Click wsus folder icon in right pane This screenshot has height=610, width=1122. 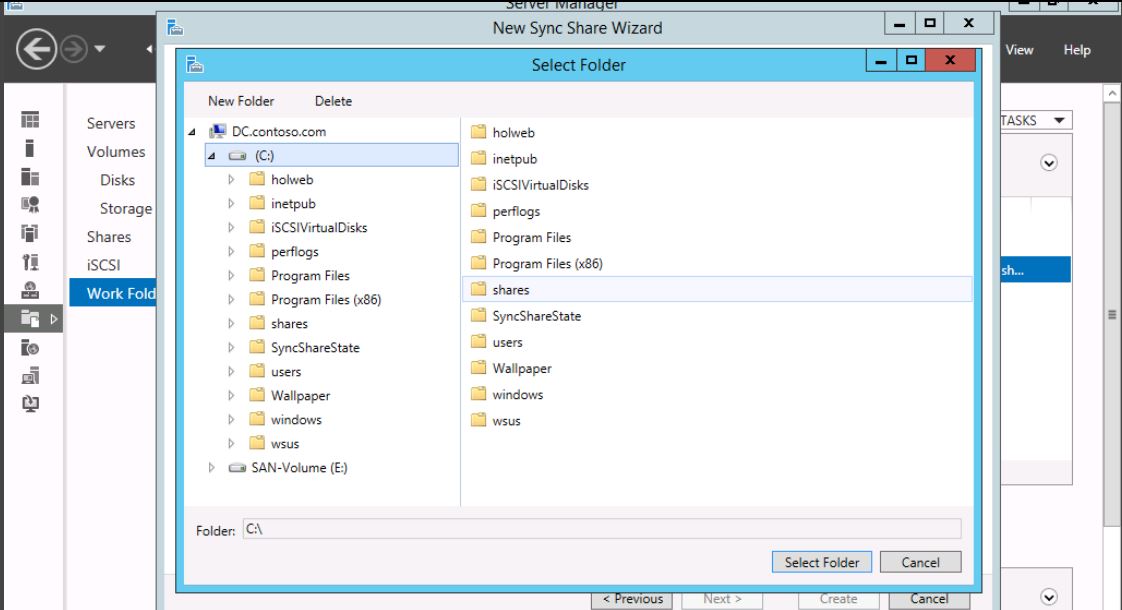[479, 420]
